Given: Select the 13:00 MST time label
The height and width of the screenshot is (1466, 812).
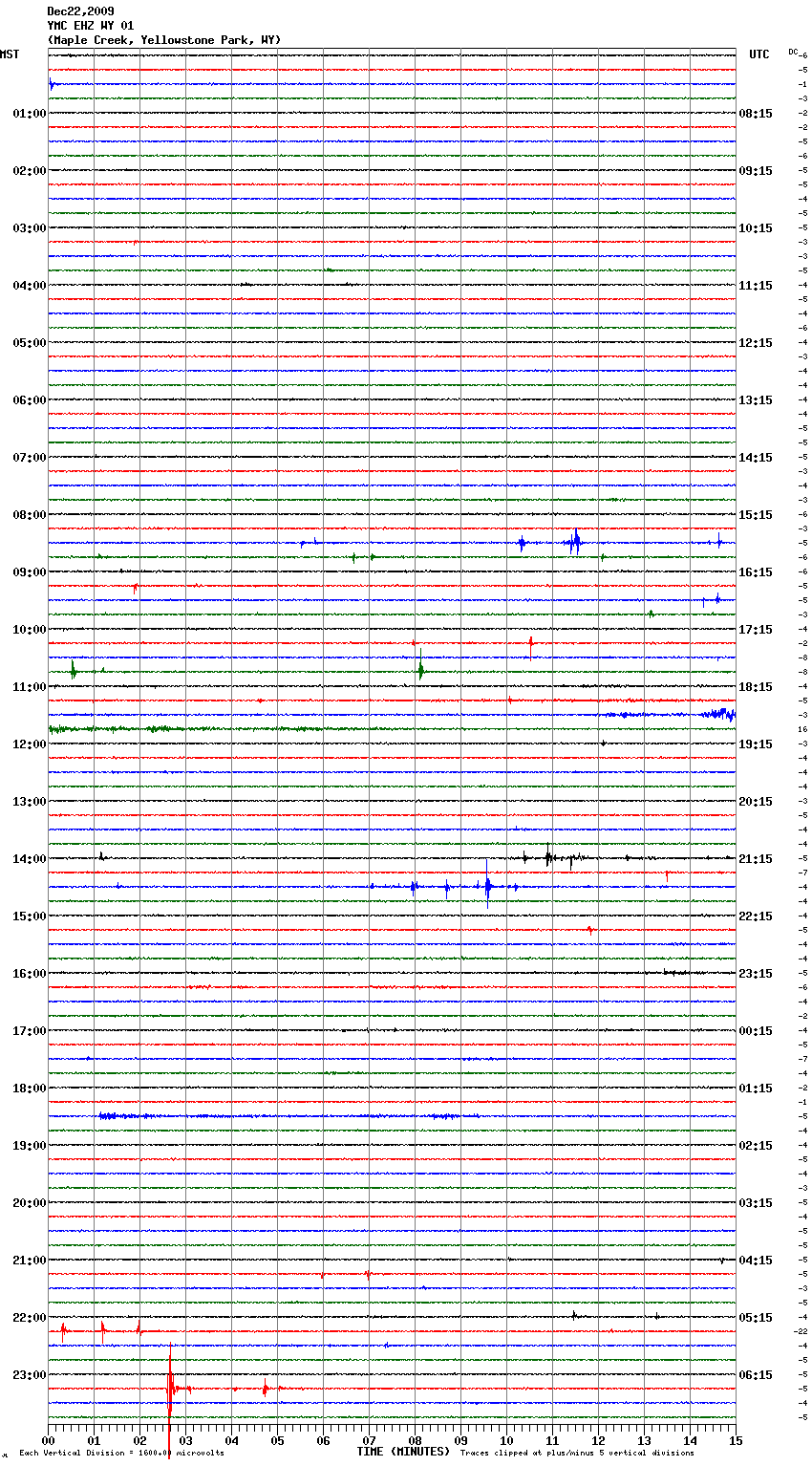Looking at the screenshot, I should (x=30, y=802).
